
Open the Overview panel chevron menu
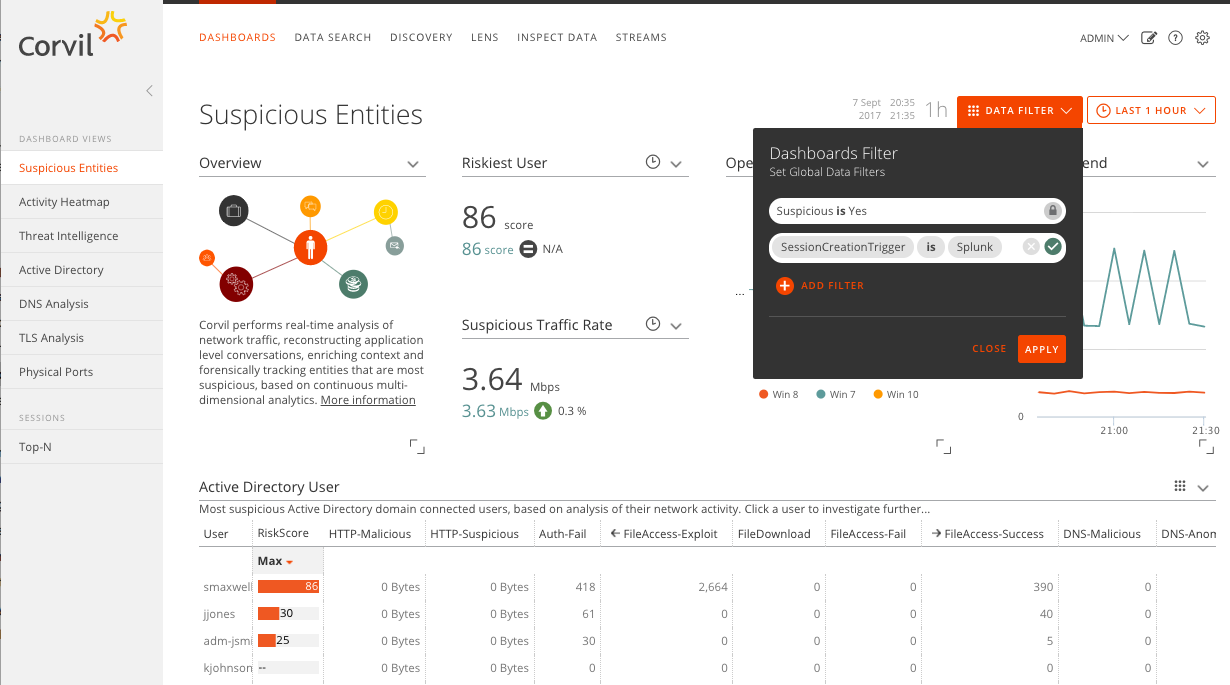(413, 164)
